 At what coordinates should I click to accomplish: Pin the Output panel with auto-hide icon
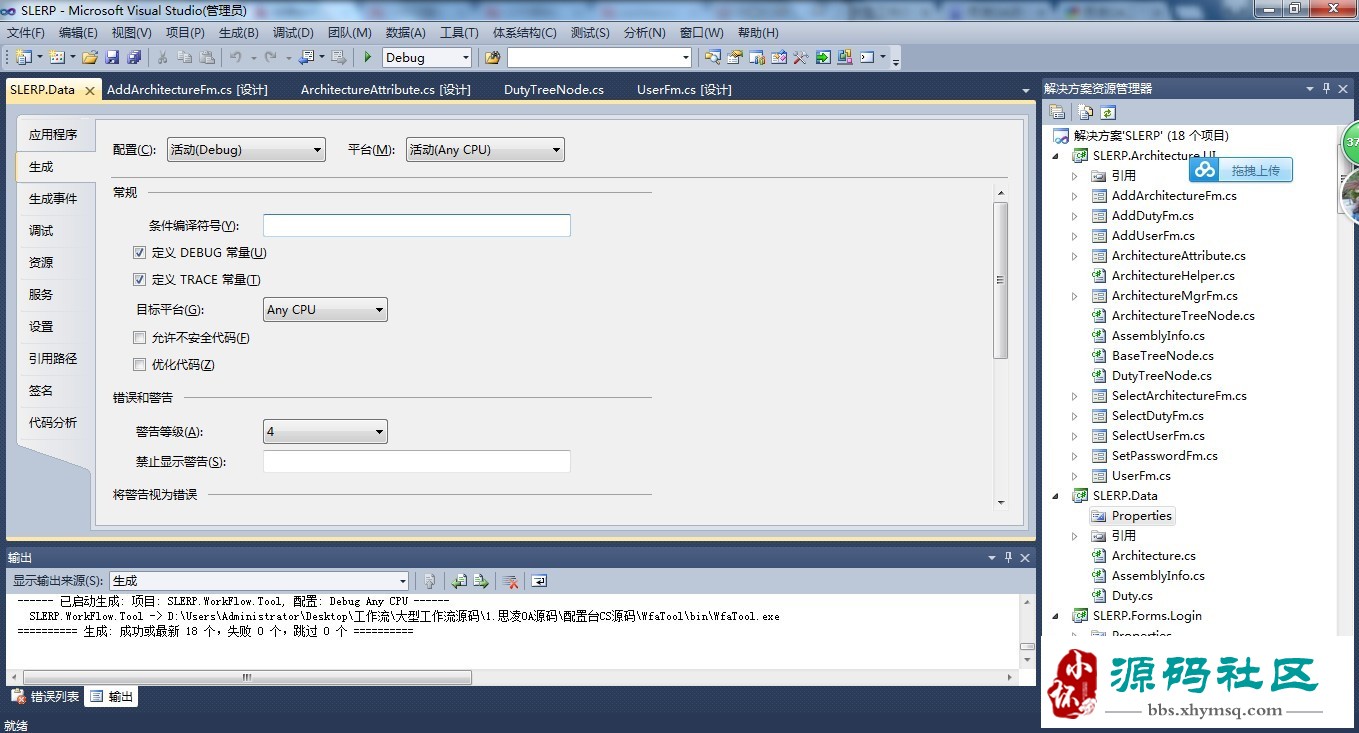[1009, 557]
